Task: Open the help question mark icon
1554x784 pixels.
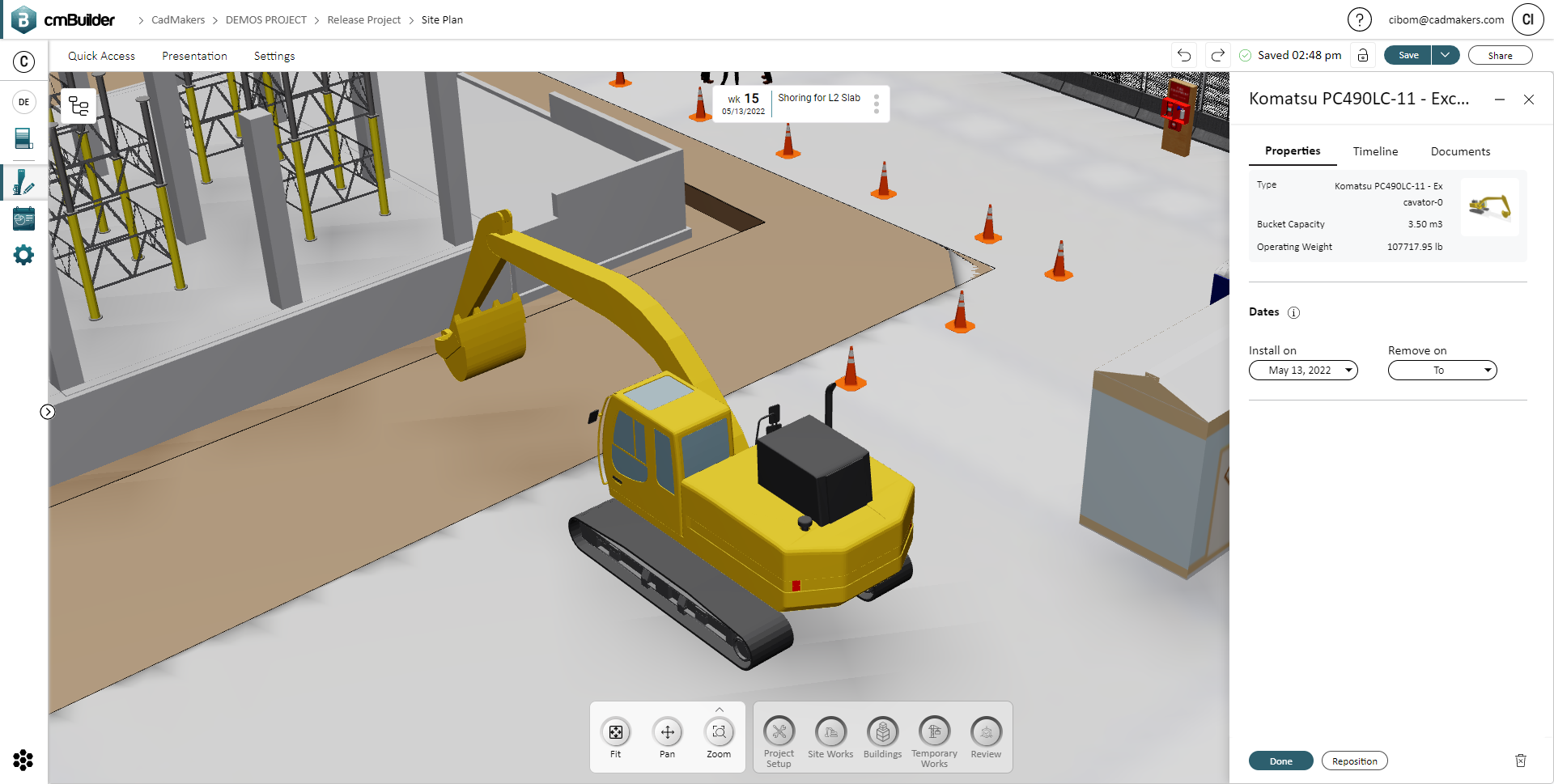Action: point(1360,19)
